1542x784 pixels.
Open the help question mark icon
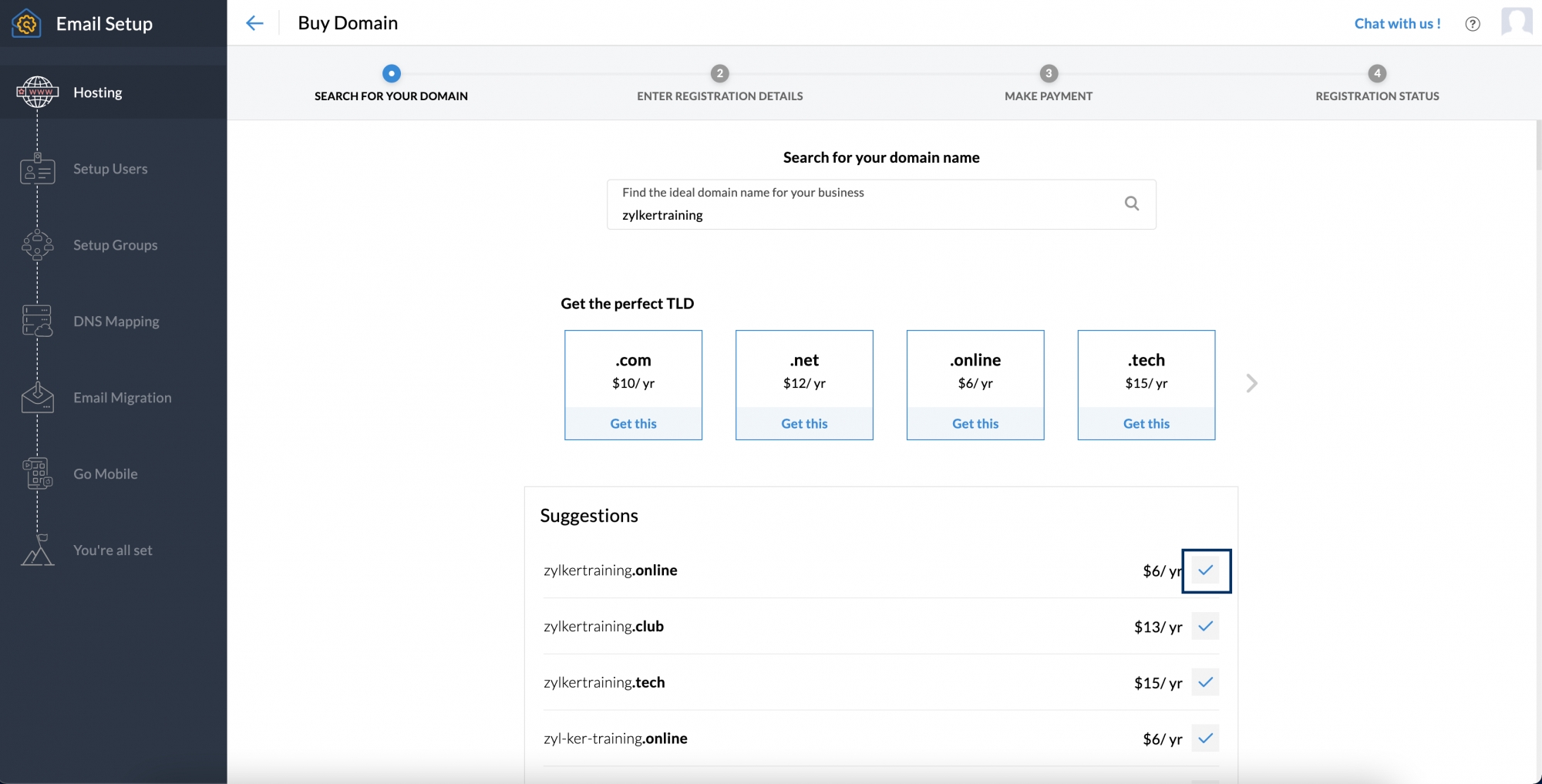[1473, 23]
